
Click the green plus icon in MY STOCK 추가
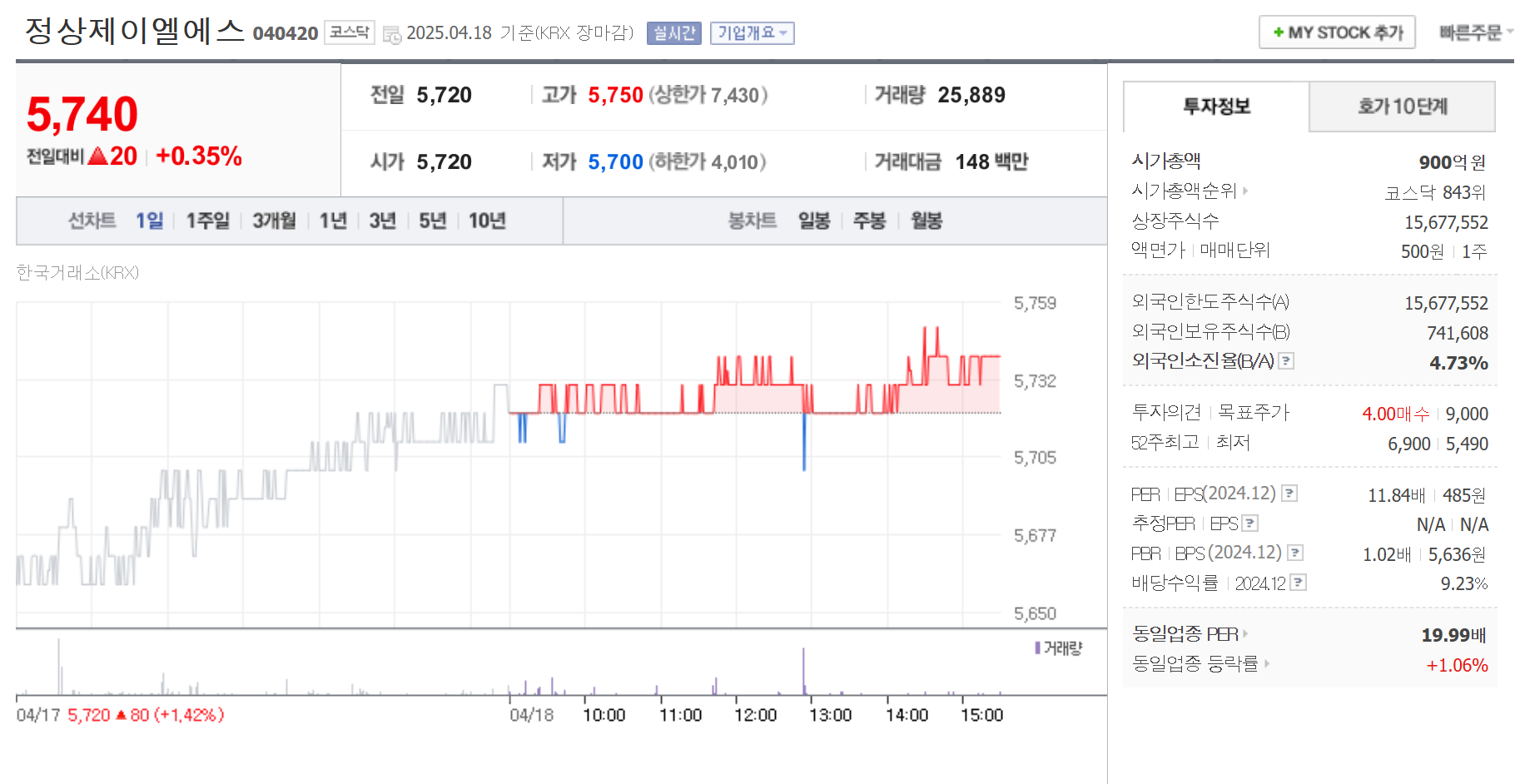(x=1278, y=32)
